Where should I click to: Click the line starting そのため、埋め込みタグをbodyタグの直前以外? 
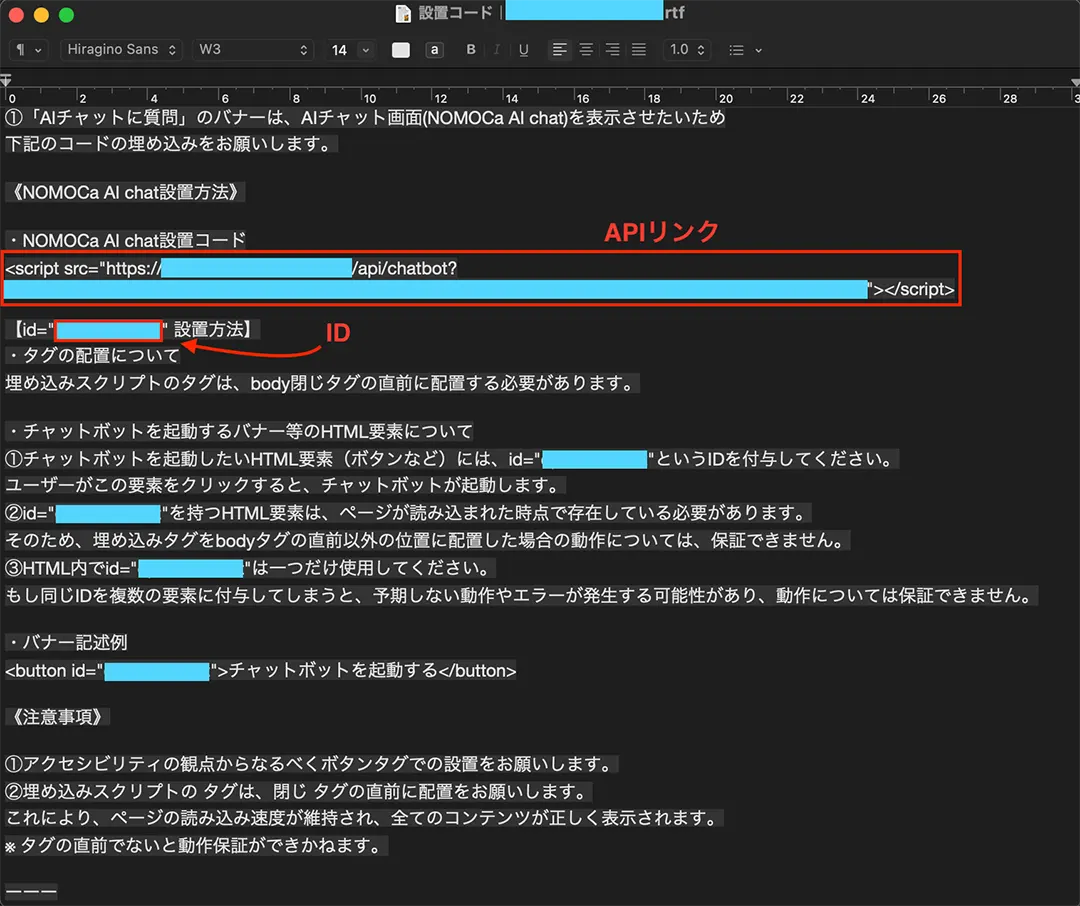coord(427,540)
